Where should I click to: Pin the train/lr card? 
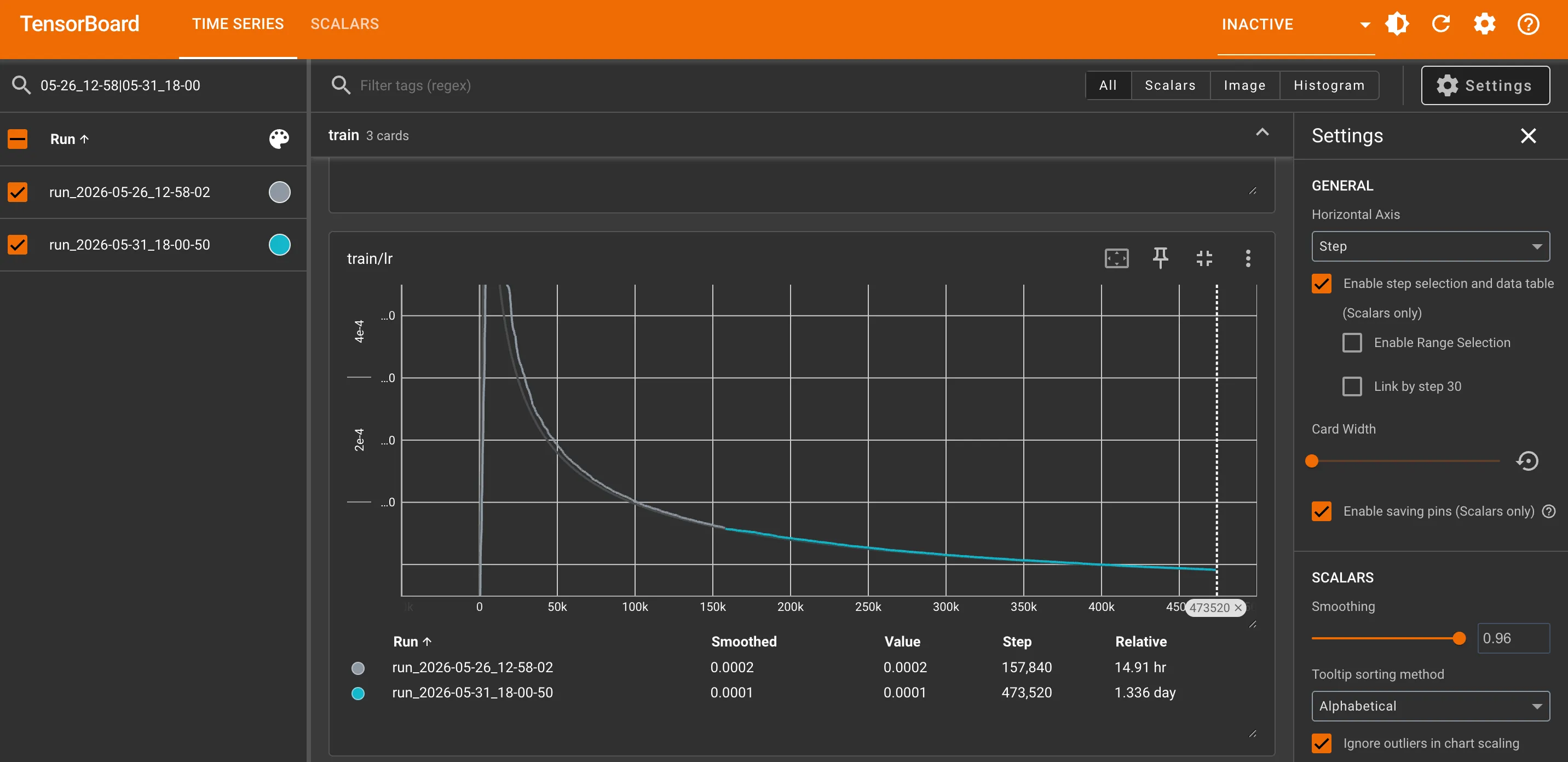point(1160,259)
